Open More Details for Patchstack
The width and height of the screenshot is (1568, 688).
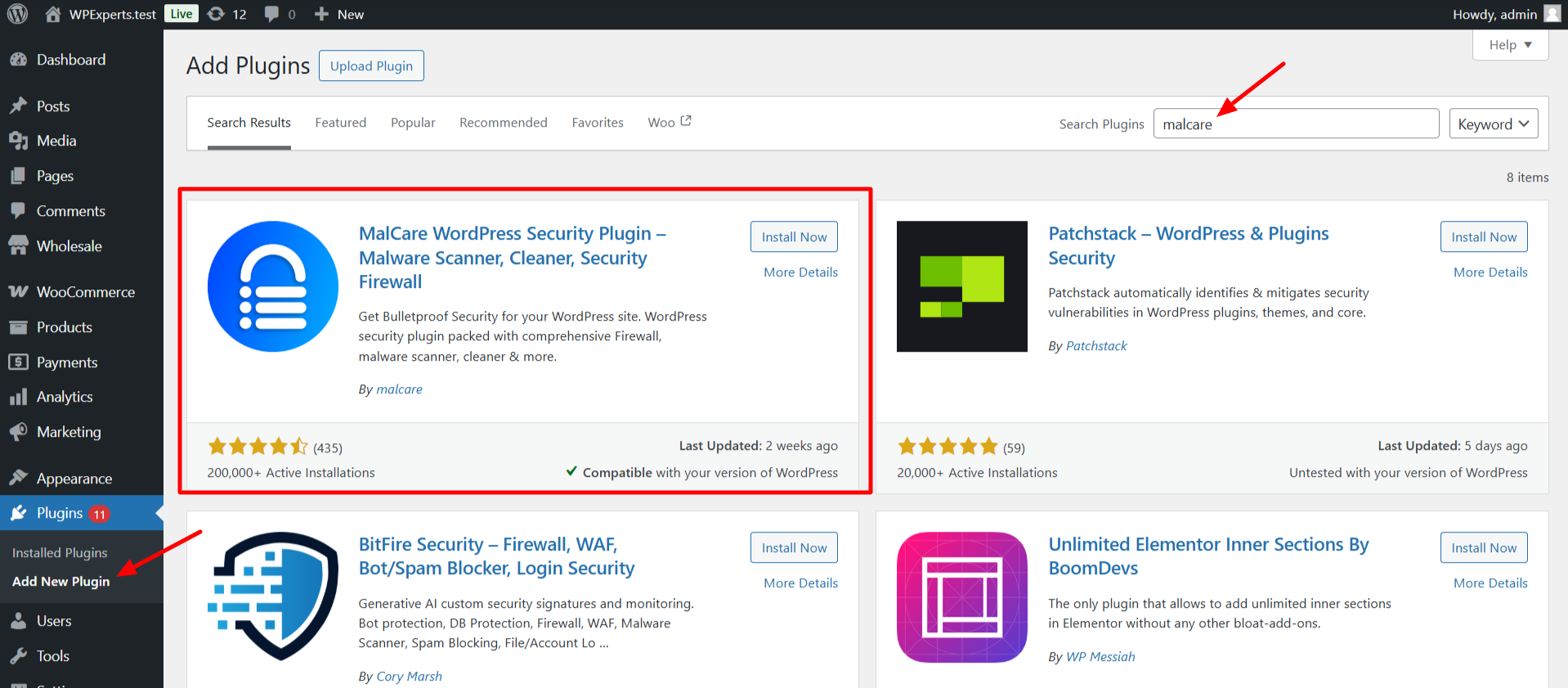1490,272
